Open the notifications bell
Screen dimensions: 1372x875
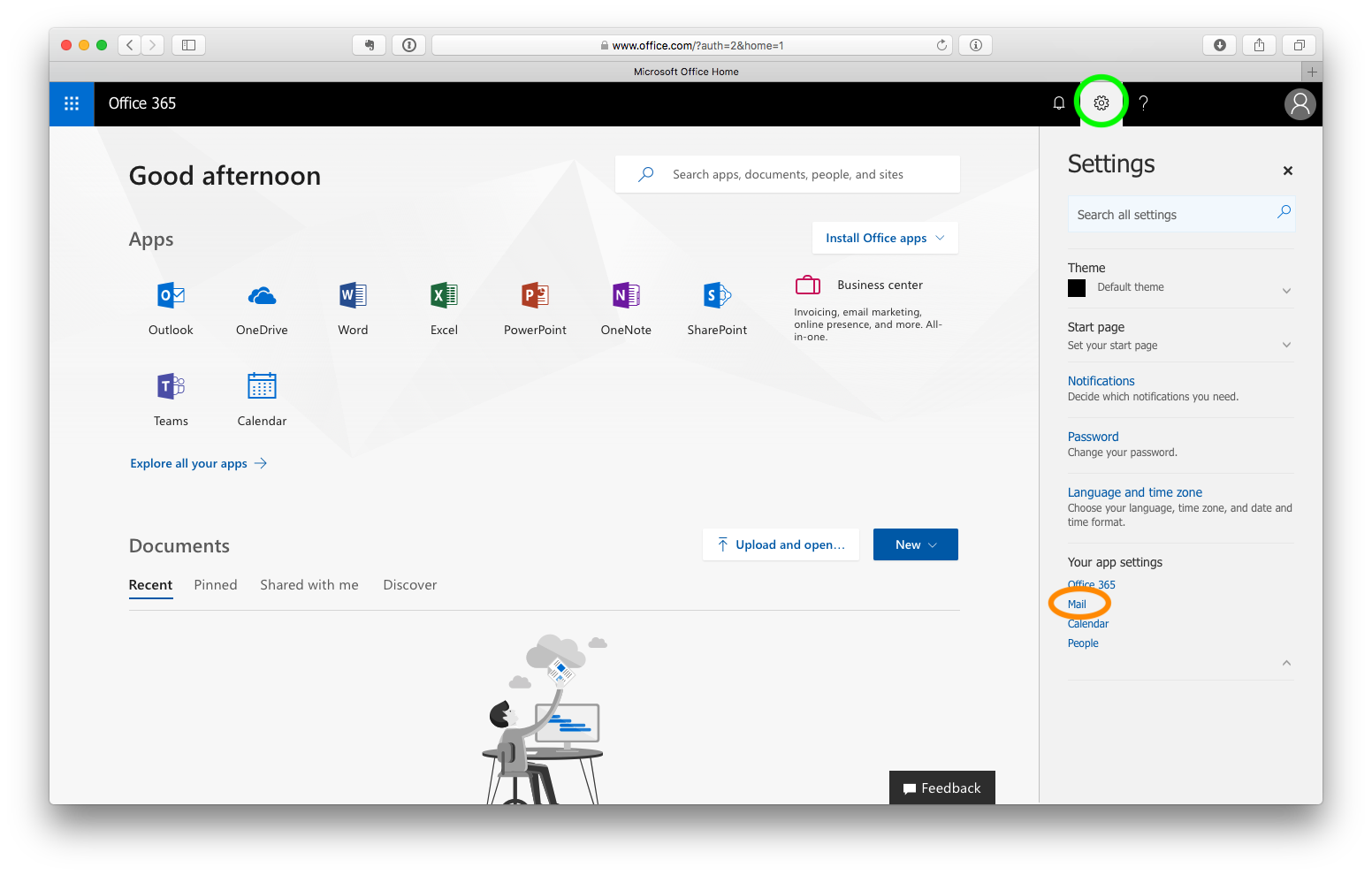[x=1058, y=103]
